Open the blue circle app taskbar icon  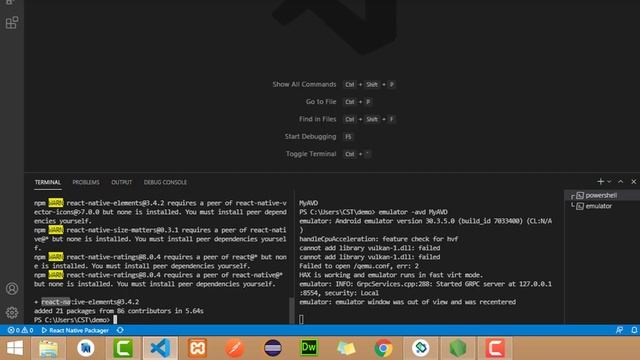click(x=86, y=348)
